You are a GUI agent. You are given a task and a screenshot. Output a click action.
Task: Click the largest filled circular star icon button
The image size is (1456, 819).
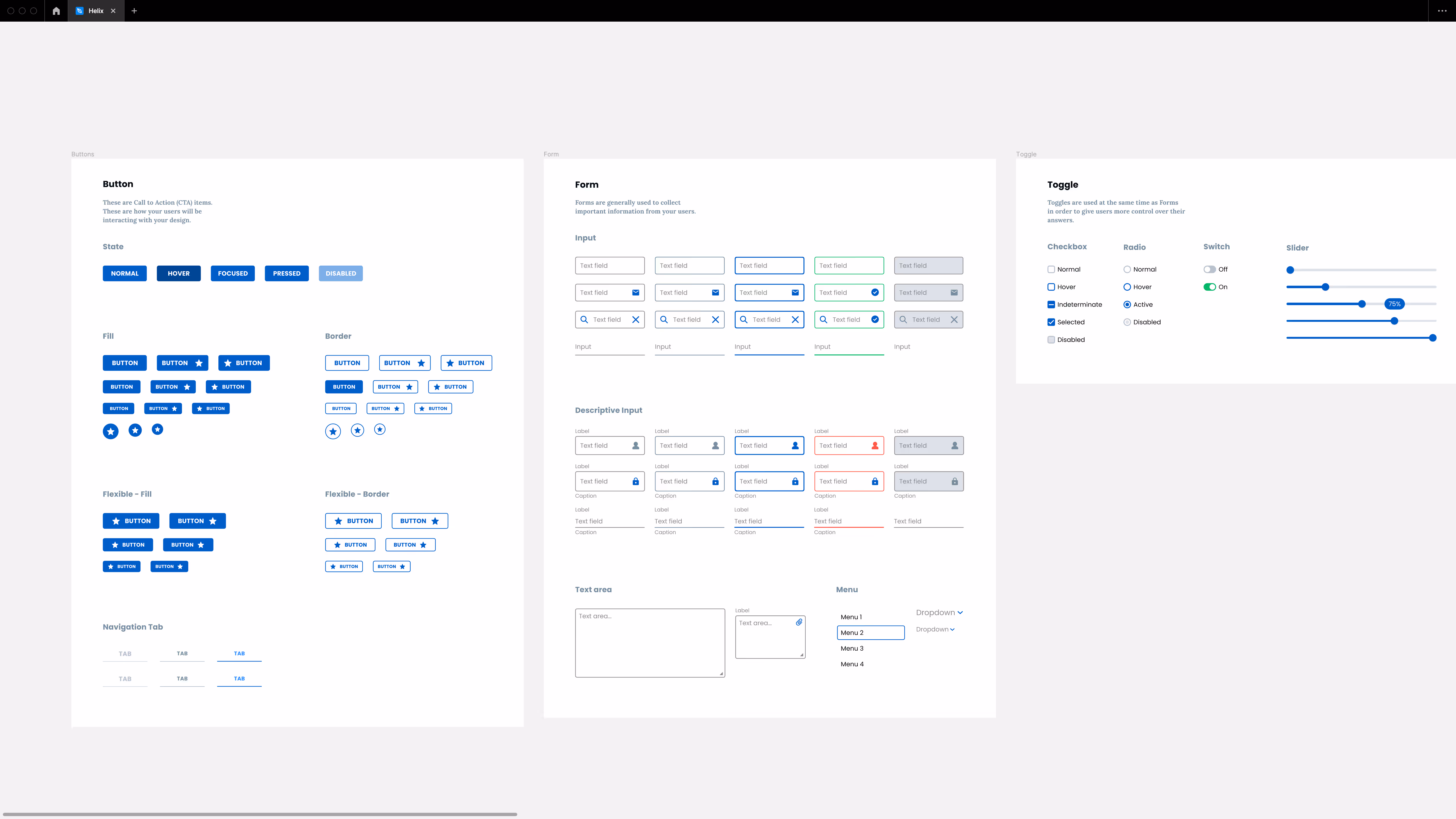[111, 432]
